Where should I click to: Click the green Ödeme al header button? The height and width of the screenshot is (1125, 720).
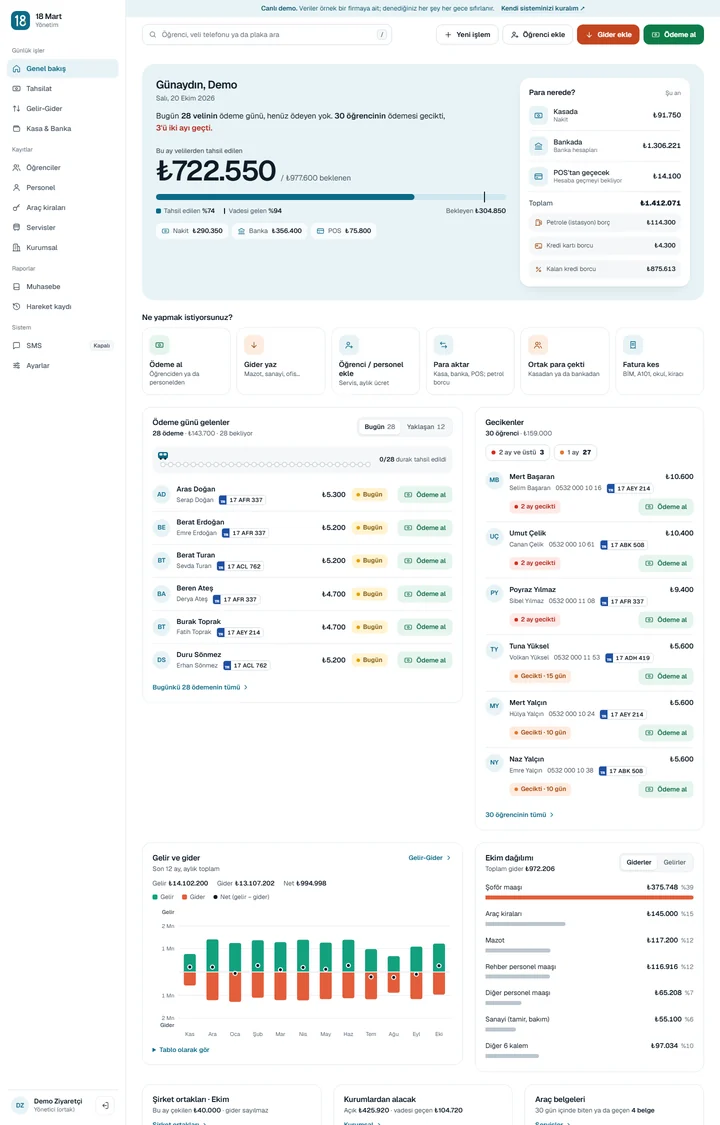coord(673,34)
